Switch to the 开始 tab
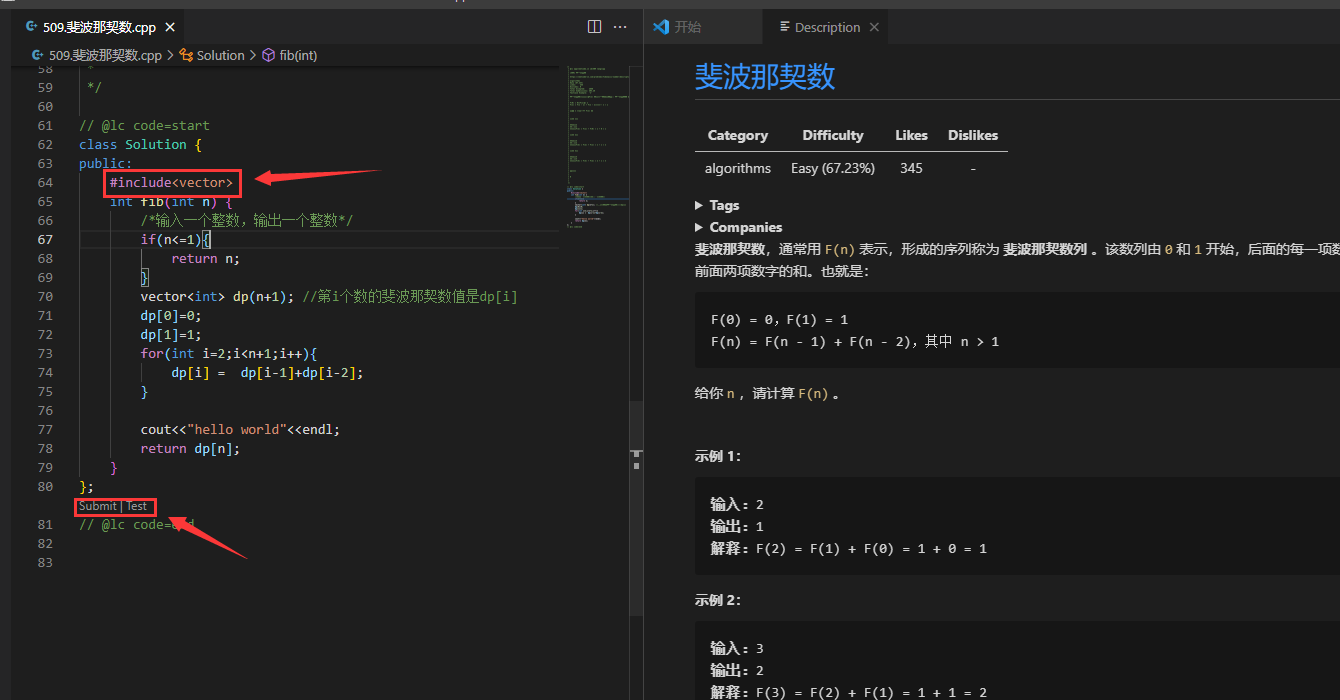1340x700 pixels. coord(687,27)
